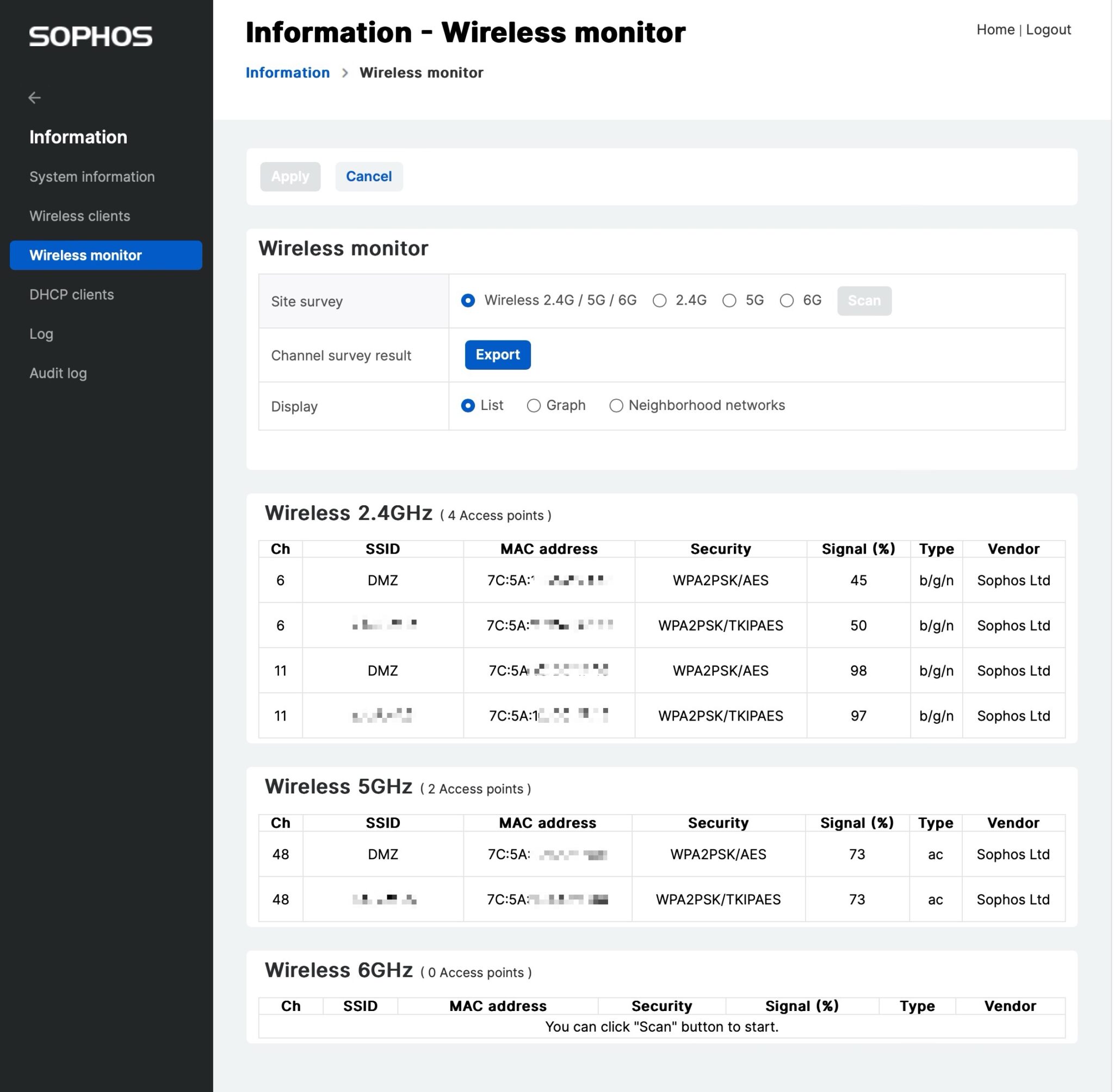Image resolution: width=1114 pixels, height=1092 pixels.
Task: Collapse the sidebar with the back arrow
Action: [x=34, y=98]
